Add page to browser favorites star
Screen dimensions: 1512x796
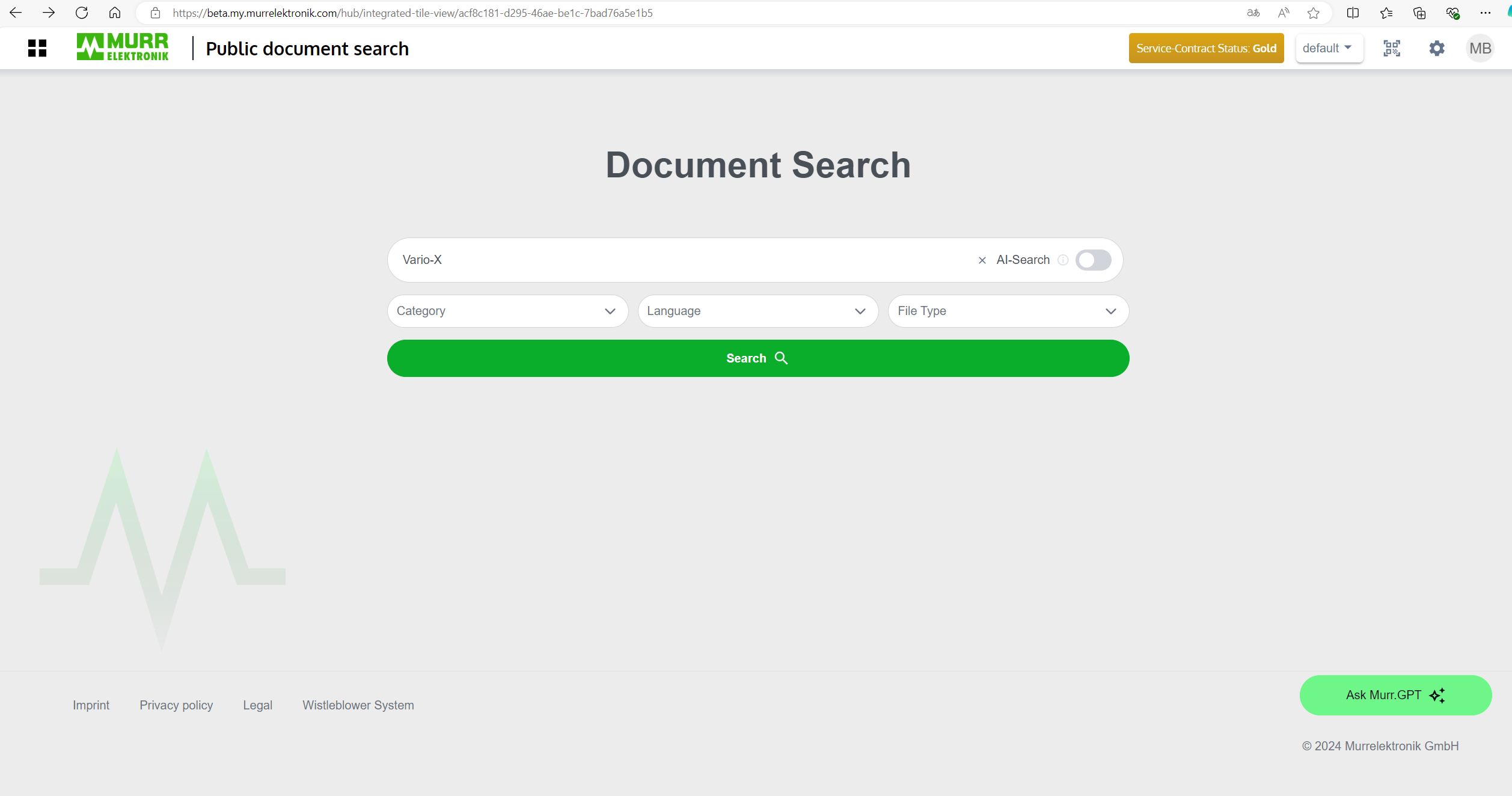1313,13
